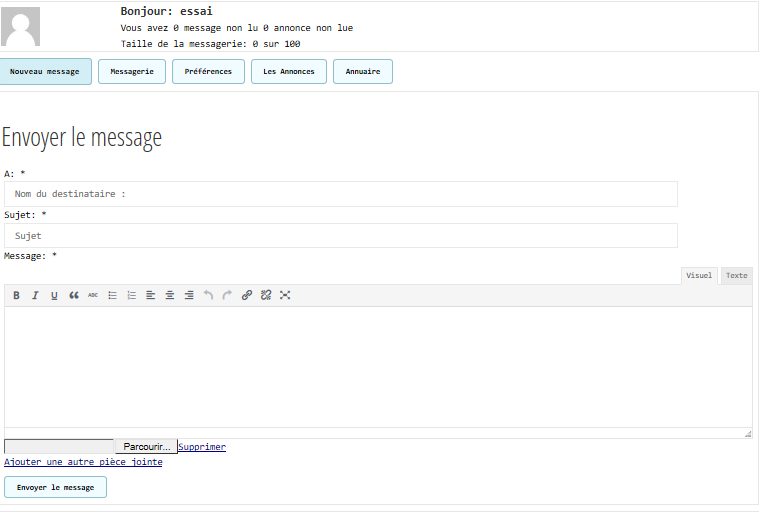Click the attachment file path field
The height and width of the screenshot is (512, 763).
click(x=59, y=446)
